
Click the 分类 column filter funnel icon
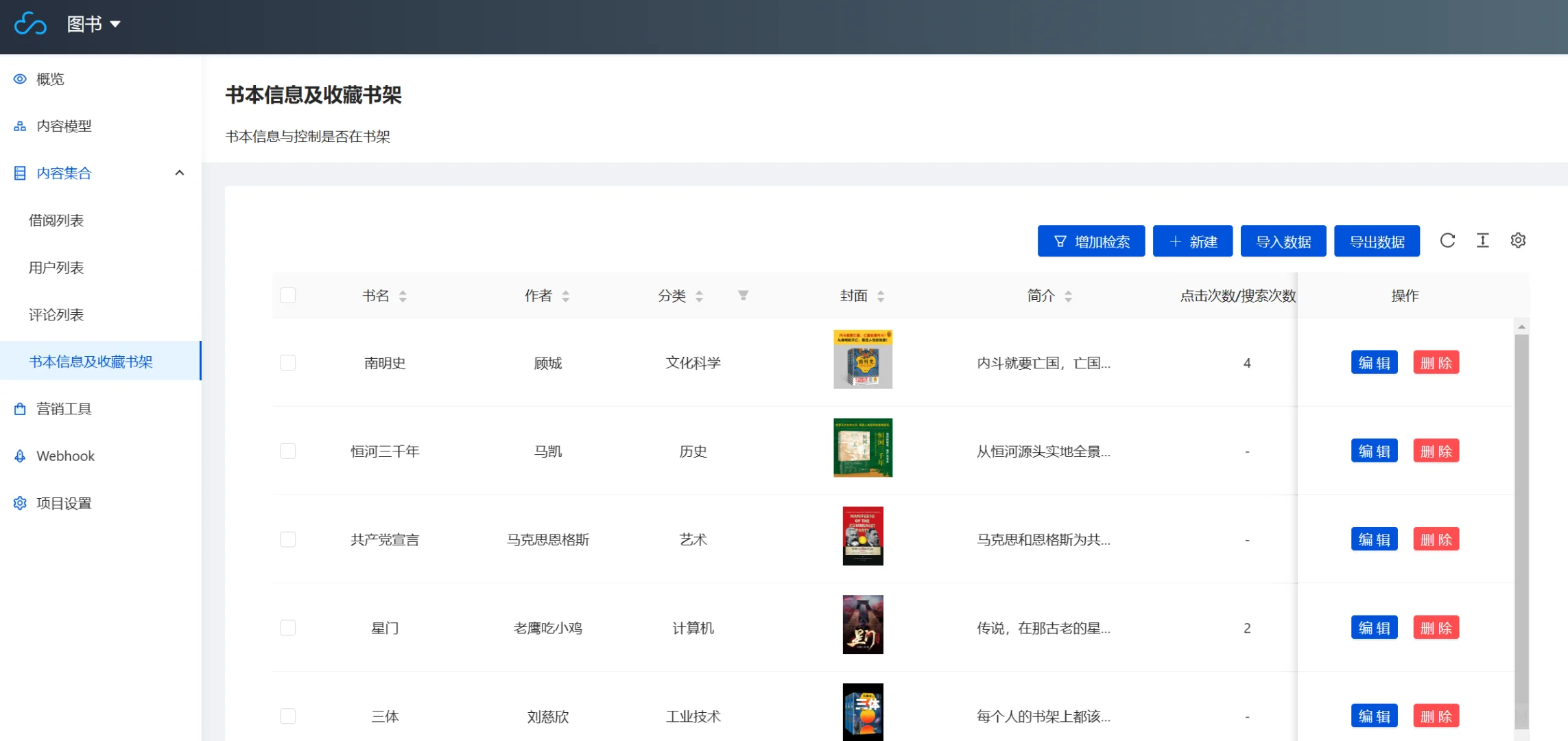pos(743,296)
